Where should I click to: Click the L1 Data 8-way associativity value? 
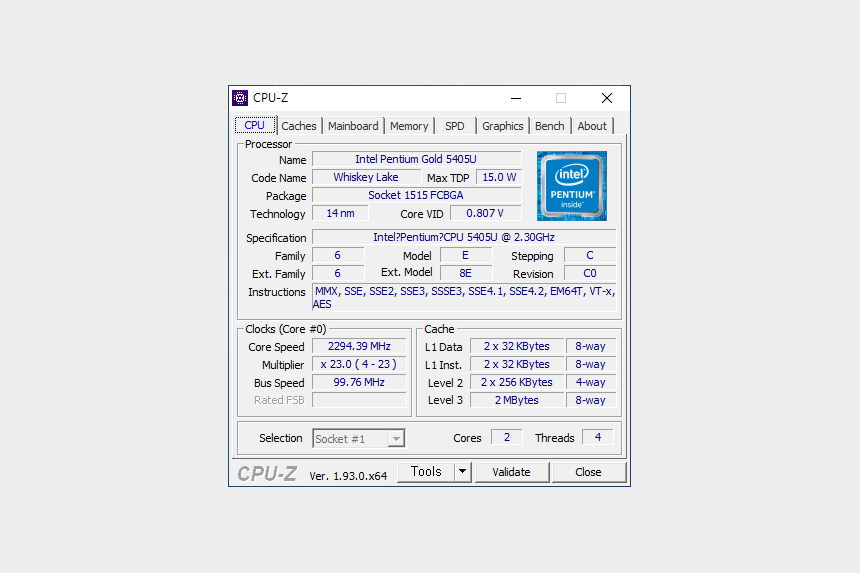click(x=591, y=347)
